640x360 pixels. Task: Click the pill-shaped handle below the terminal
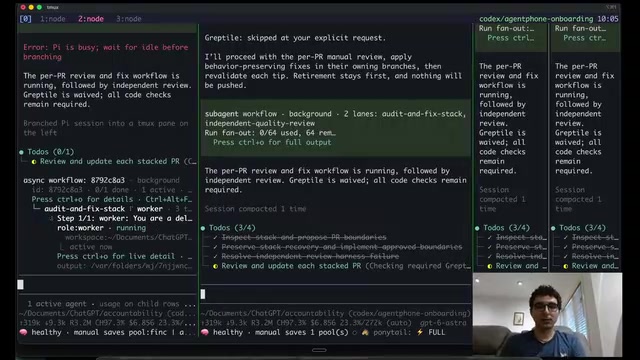coord(319,350)
